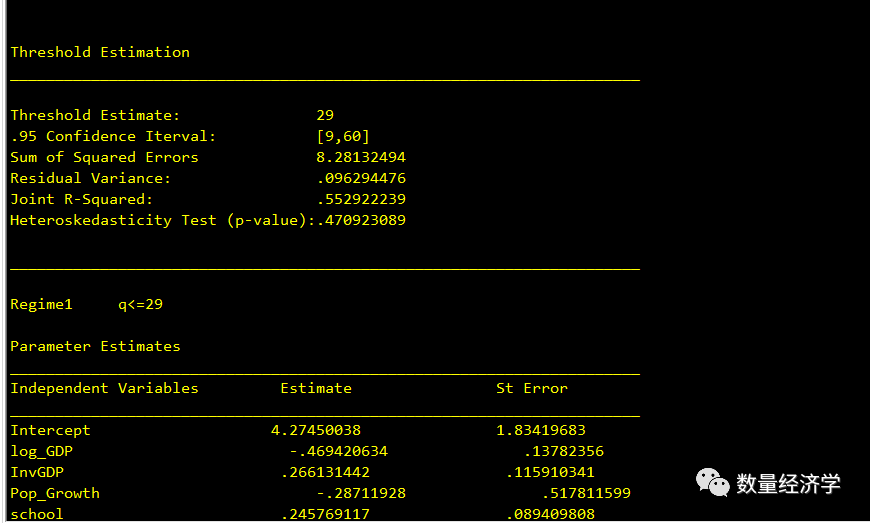Select the Residual Variance value .096294476

pos(361,178)
